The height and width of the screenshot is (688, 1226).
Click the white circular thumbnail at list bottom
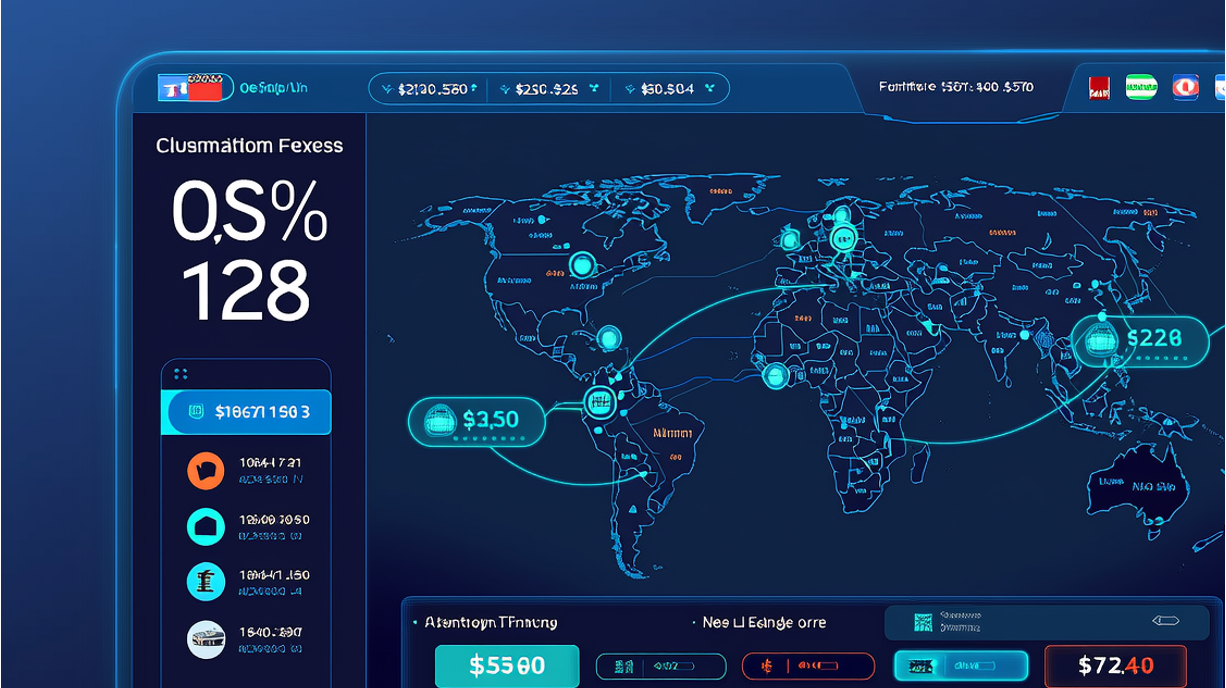point(206,638)
